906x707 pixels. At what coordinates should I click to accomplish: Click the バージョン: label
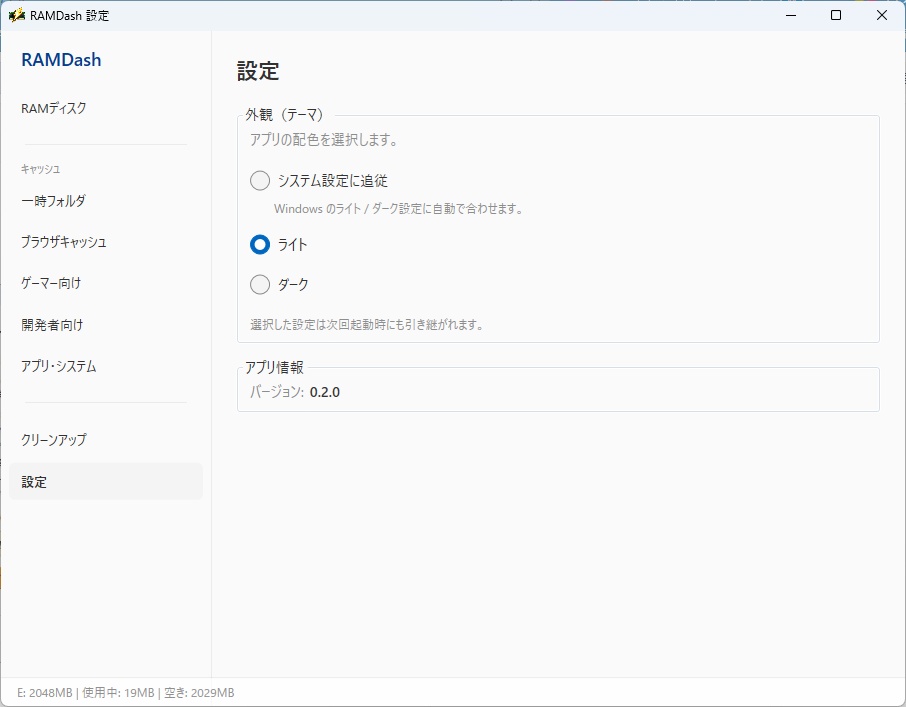pos(277,392)
